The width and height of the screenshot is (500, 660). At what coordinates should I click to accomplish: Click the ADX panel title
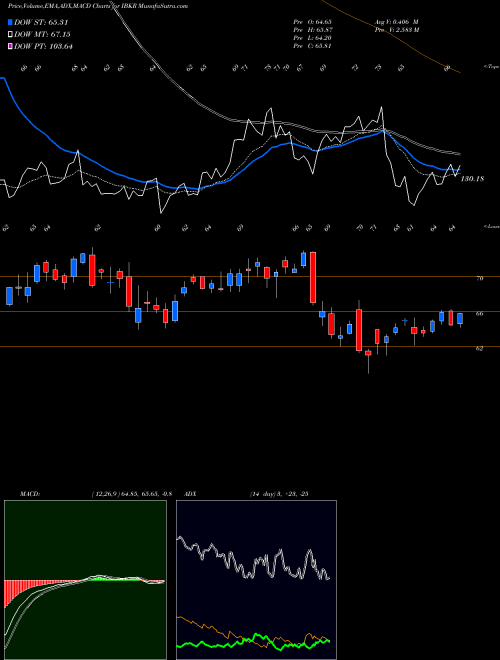coord(191,494)
